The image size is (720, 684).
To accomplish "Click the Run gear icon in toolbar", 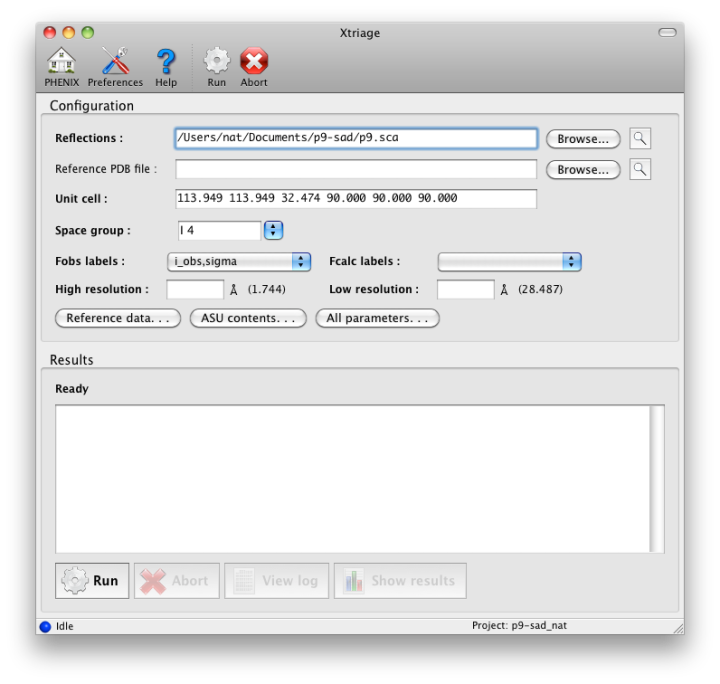I will (217, 63).
